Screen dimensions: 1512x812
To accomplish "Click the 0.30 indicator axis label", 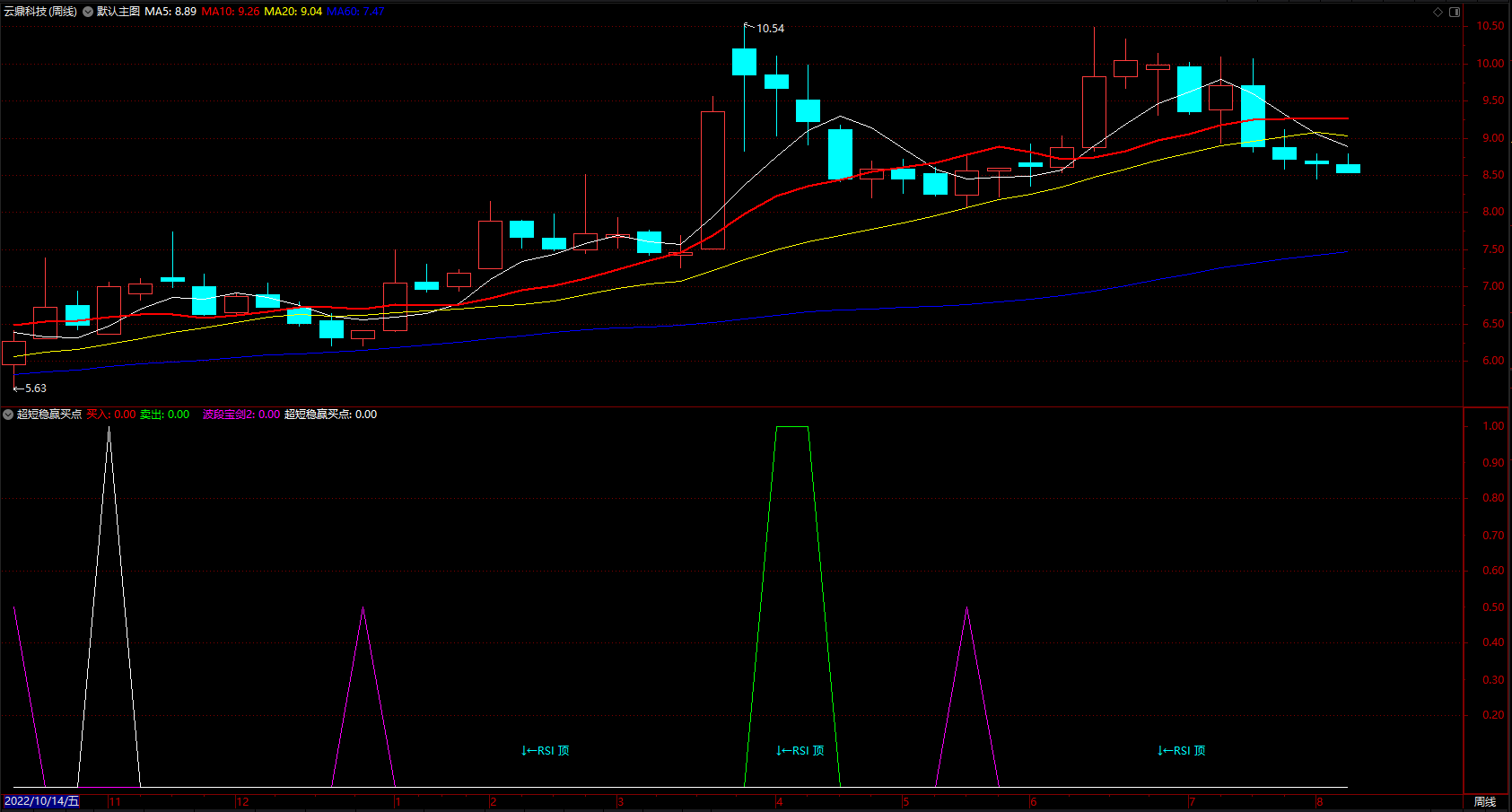I will 1493,680.
